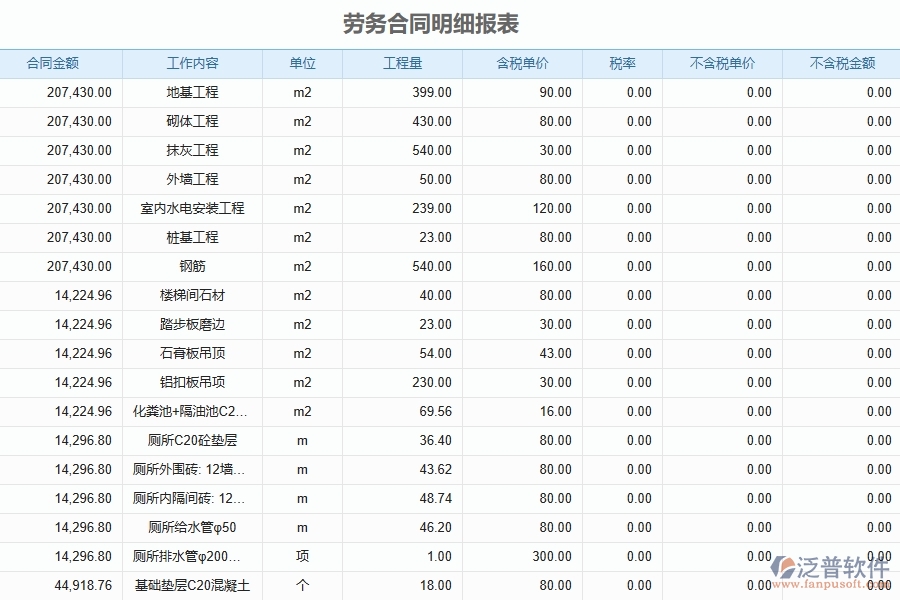Click the 项 unit cell

302,556
